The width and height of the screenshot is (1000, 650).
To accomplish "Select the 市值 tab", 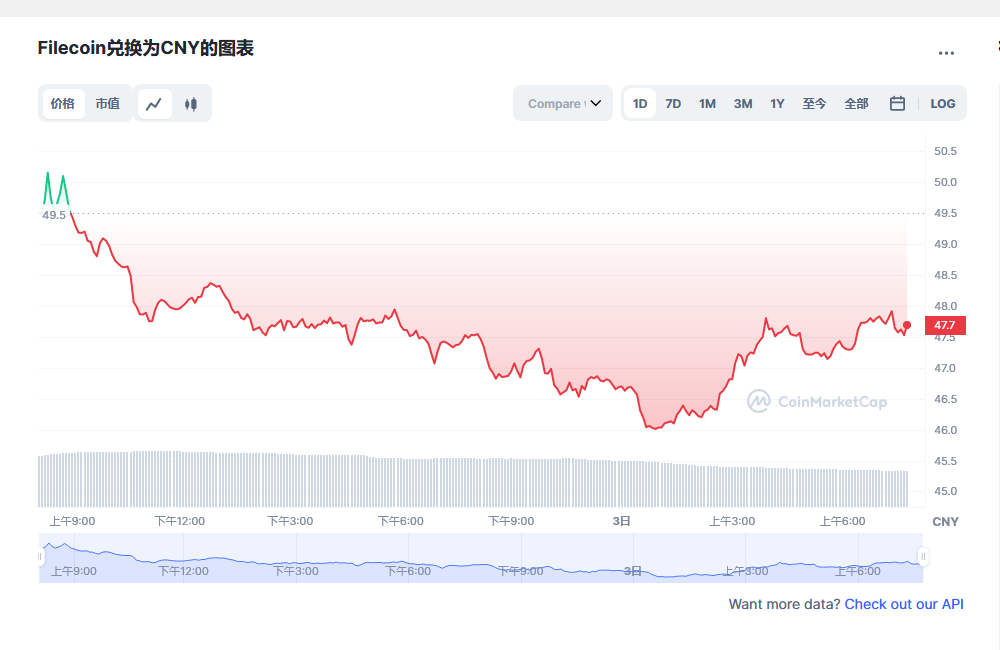I will [108, 104].
